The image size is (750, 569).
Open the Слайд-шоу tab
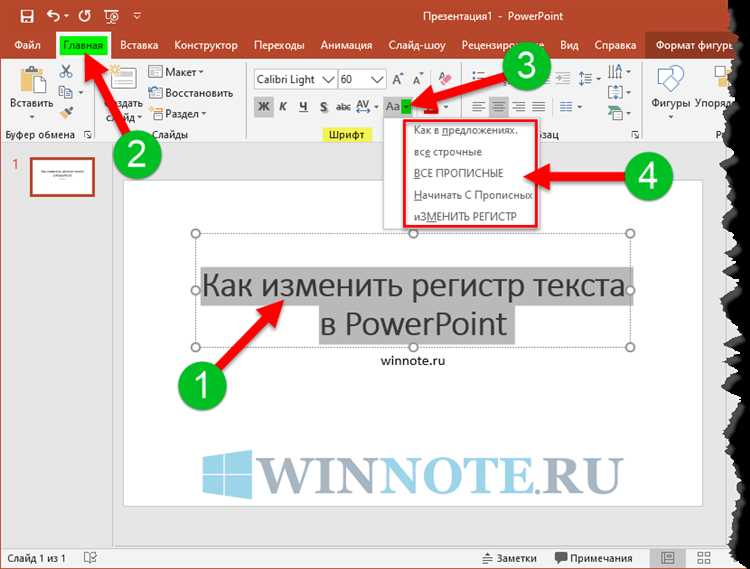pyautogui.click(x=417, y=45)
